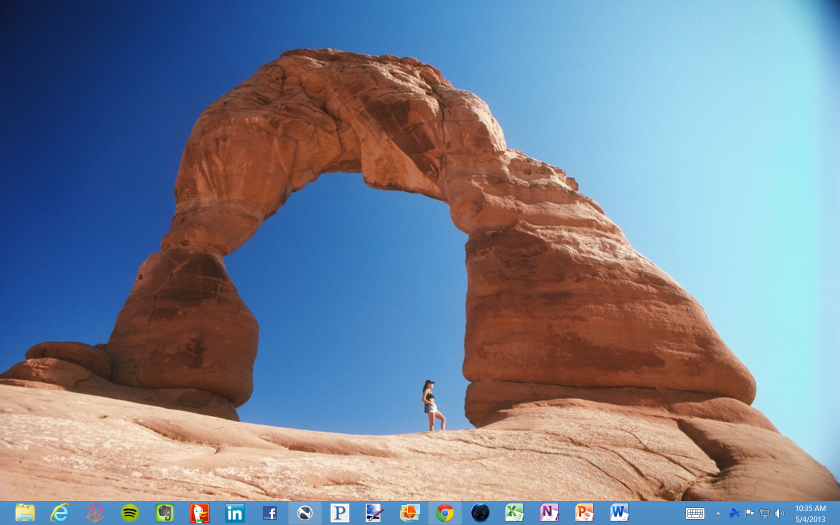Click the dark globe taskbar icon
Image resolution: width=840 pixels, height=525 pixels.
point(480,513)
